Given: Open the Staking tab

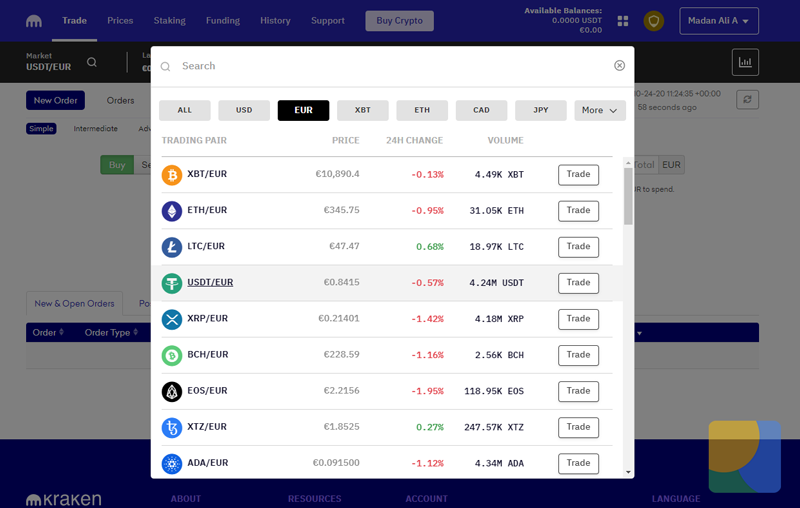Looking at the screenshot, I should [x=169, y=21].
